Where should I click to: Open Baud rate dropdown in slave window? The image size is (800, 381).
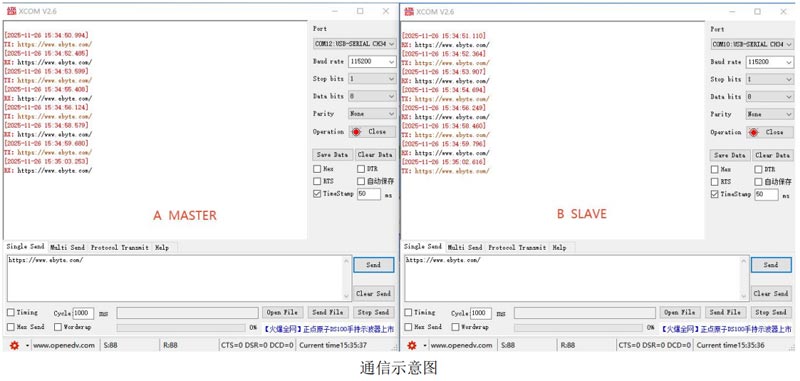click(770, 62)
